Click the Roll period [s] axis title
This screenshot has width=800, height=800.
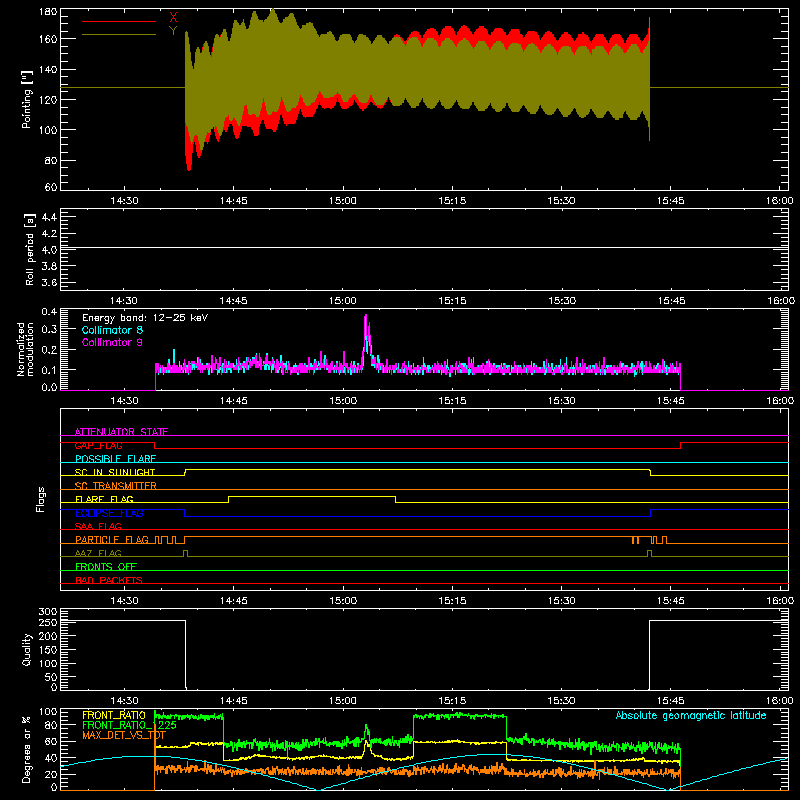[30, 249]
